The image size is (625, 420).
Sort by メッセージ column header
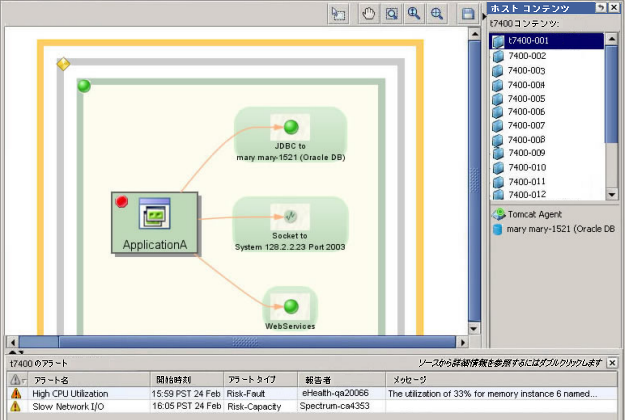tap(501, 379)
